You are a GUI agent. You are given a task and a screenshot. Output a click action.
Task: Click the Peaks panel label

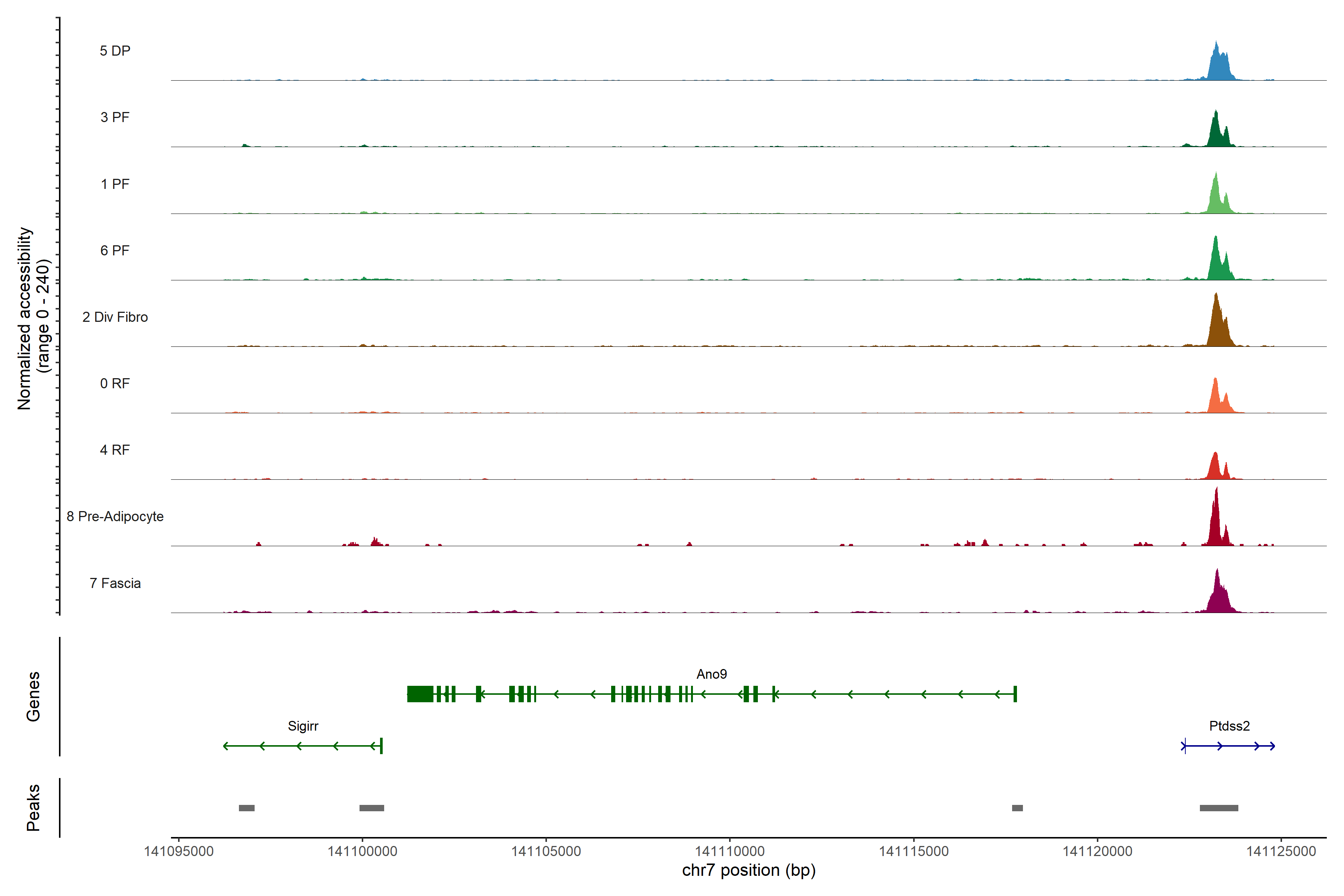[33, 808]
